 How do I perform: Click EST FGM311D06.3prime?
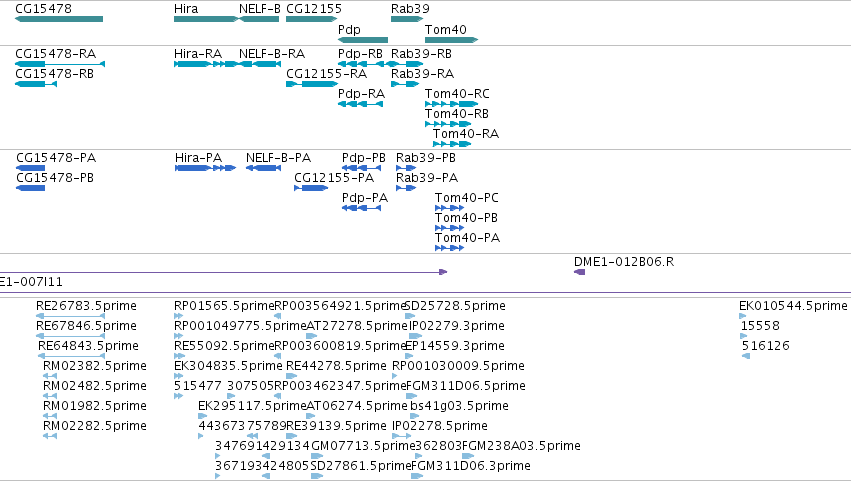pos(471,466)
